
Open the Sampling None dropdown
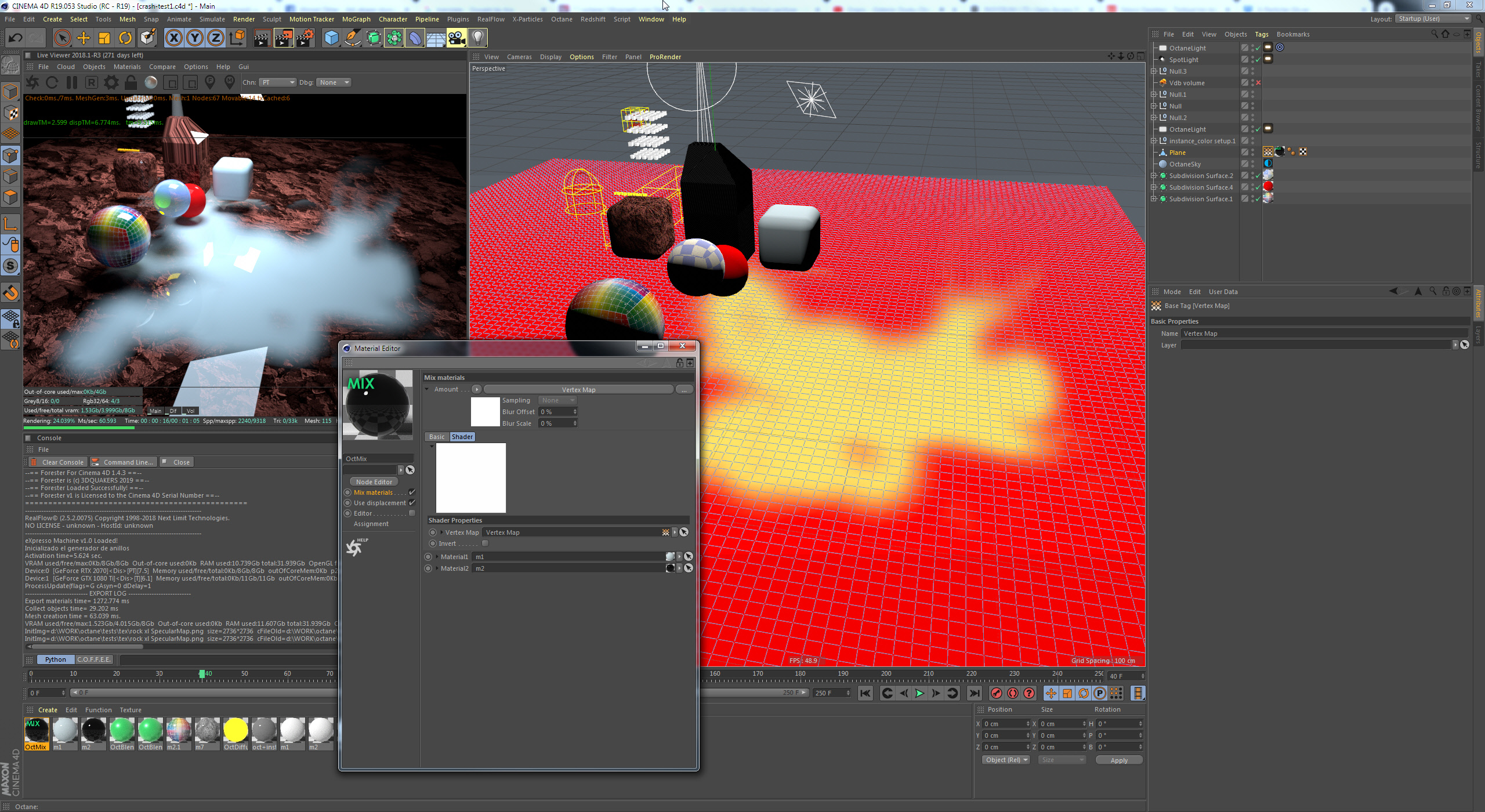557,400
